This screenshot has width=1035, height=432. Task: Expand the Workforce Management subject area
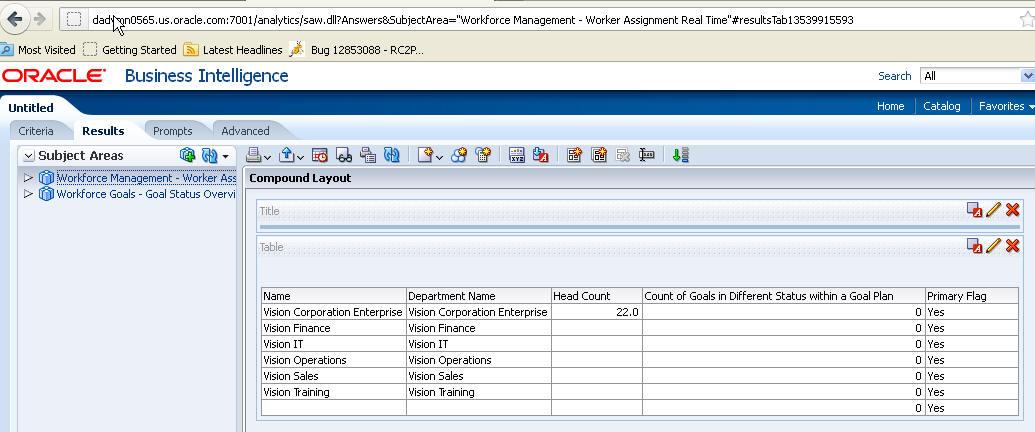click(x=28, y=178)
